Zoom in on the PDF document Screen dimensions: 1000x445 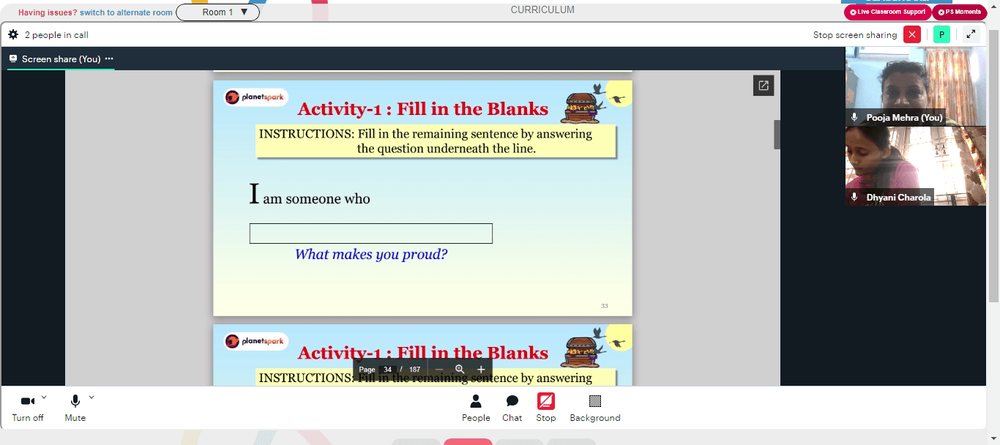(481, 369)
